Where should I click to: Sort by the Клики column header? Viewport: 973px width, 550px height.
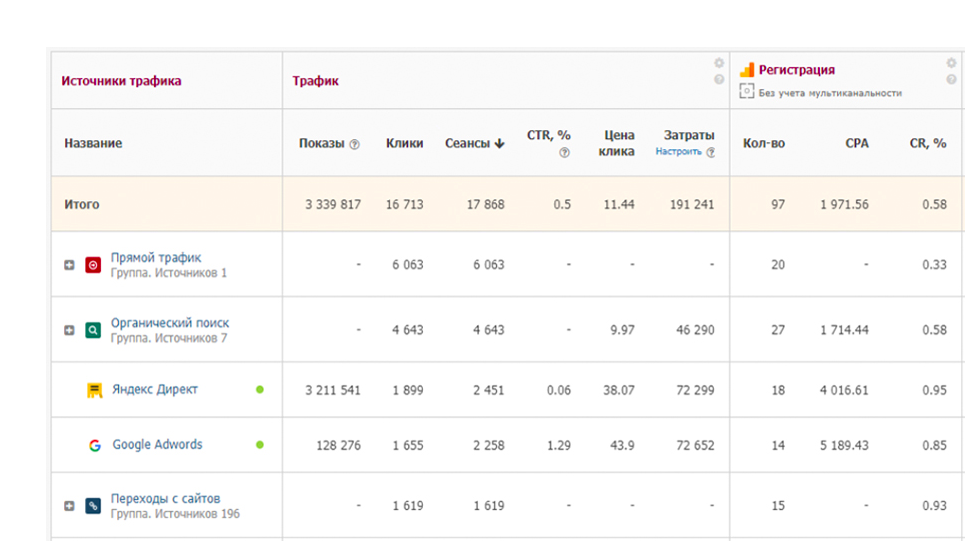point(405,143)
